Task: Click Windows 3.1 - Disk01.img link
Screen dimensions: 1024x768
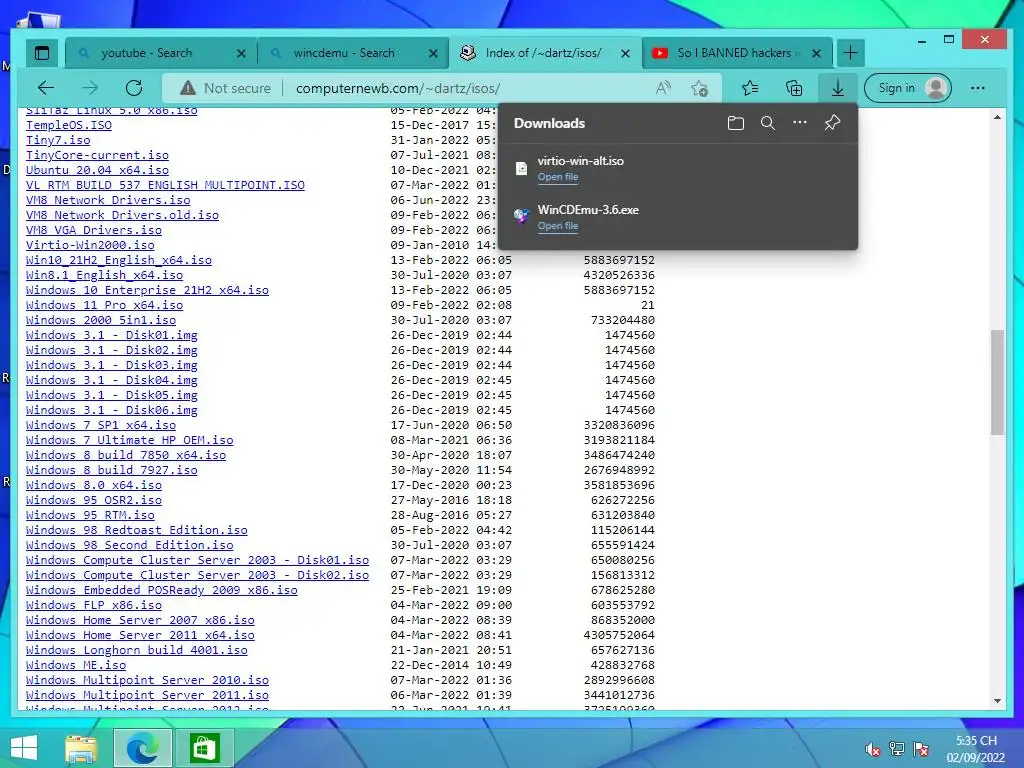Action: [x=112, y=336]
